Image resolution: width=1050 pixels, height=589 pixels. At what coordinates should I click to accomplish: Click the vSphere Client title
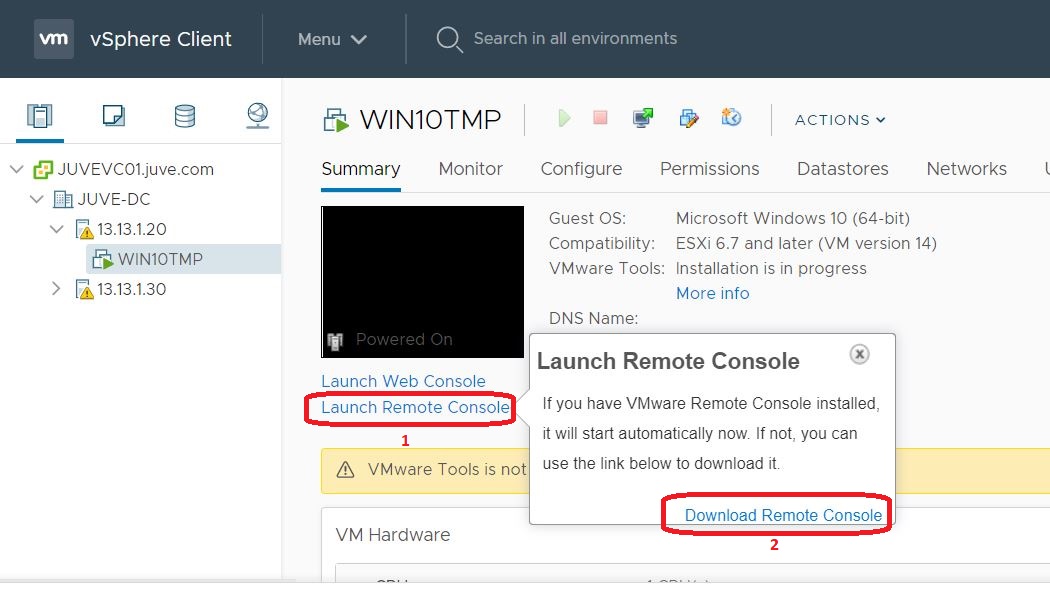click(161, 39)
